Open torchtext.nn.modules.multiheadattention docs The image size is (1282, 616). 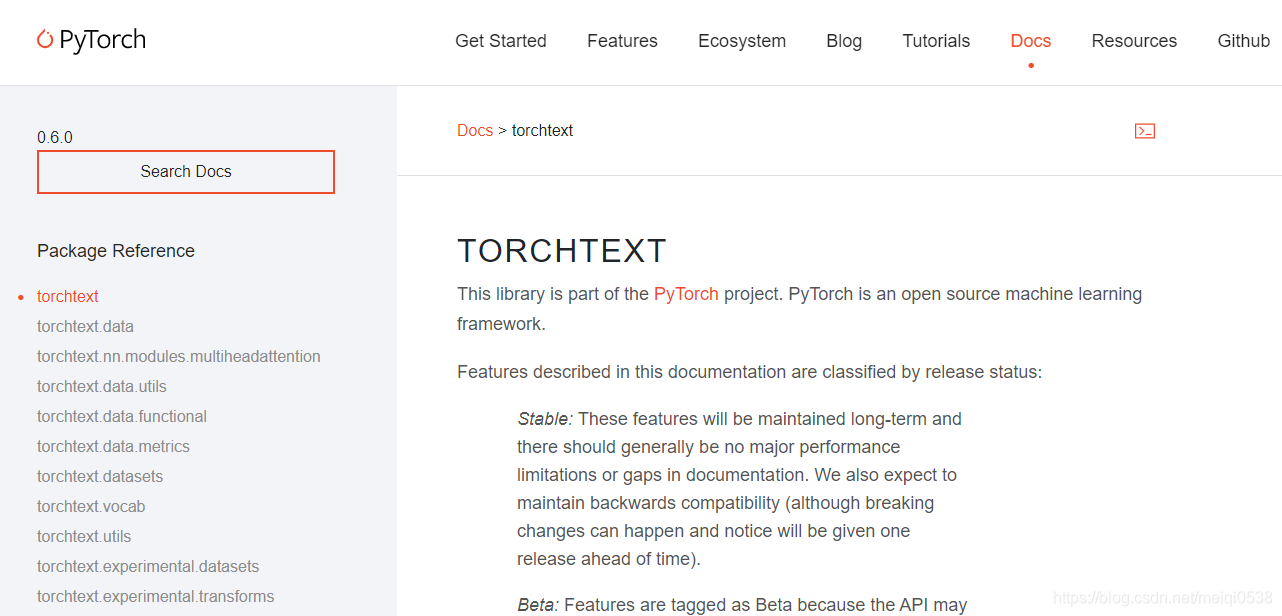pos(179,356)
